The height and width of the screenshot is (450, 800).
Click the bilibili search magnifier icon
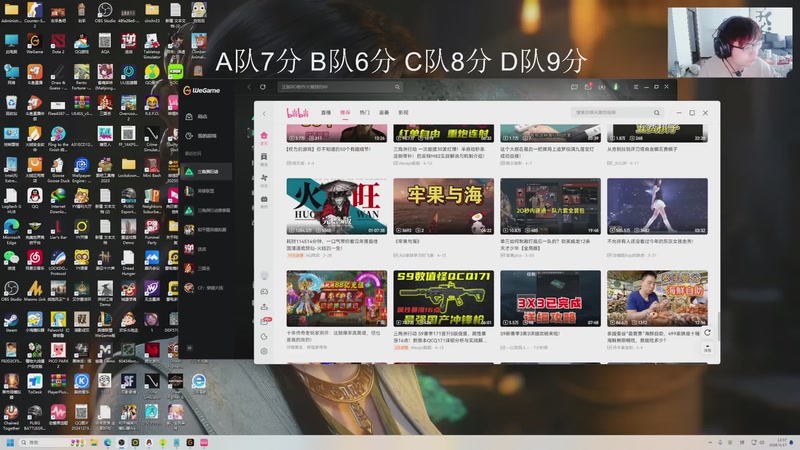[x=657, y=113]
